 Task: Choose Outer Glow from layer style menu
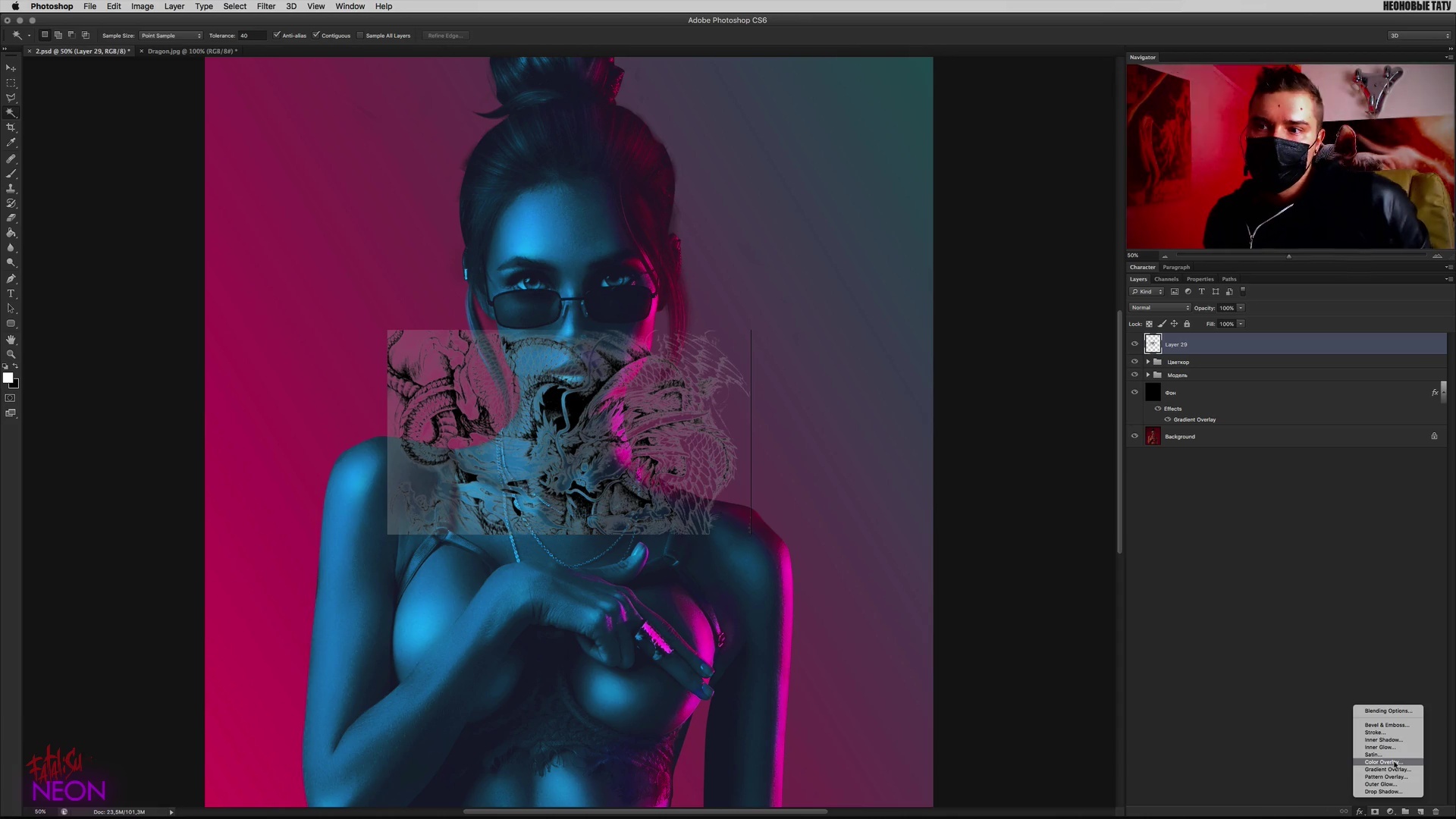(x=1388, y=784)
